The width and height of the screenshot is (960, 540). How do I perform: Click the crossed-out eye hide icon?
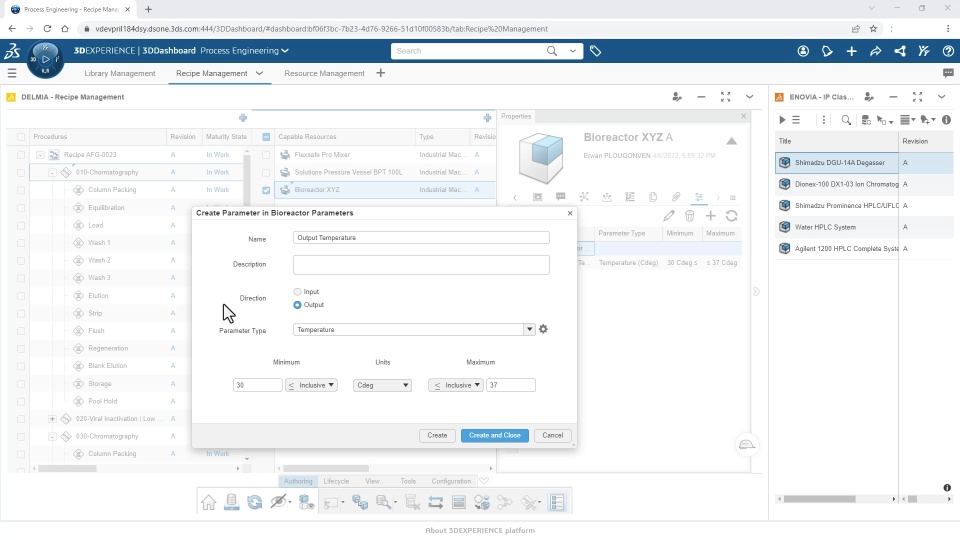pyautogui.click(x=279, y=502)
